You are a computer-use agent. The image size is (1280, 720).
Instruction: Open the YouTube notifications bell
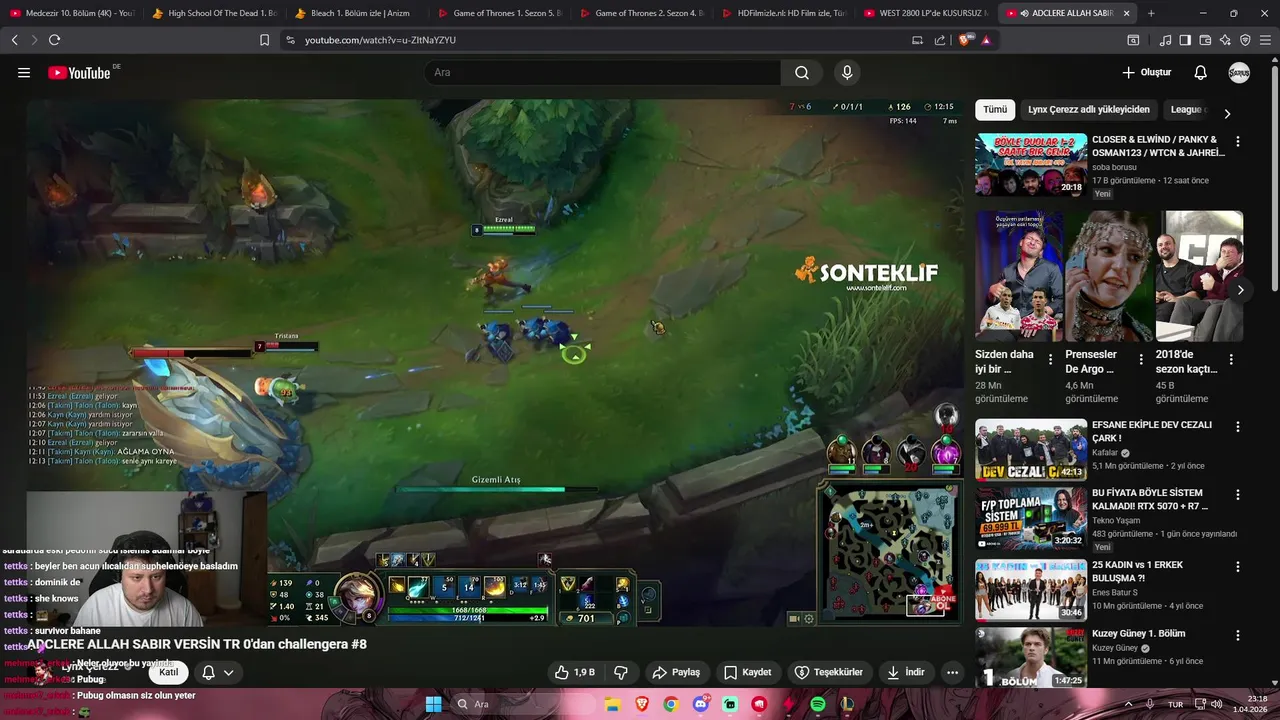(1201, 72)
